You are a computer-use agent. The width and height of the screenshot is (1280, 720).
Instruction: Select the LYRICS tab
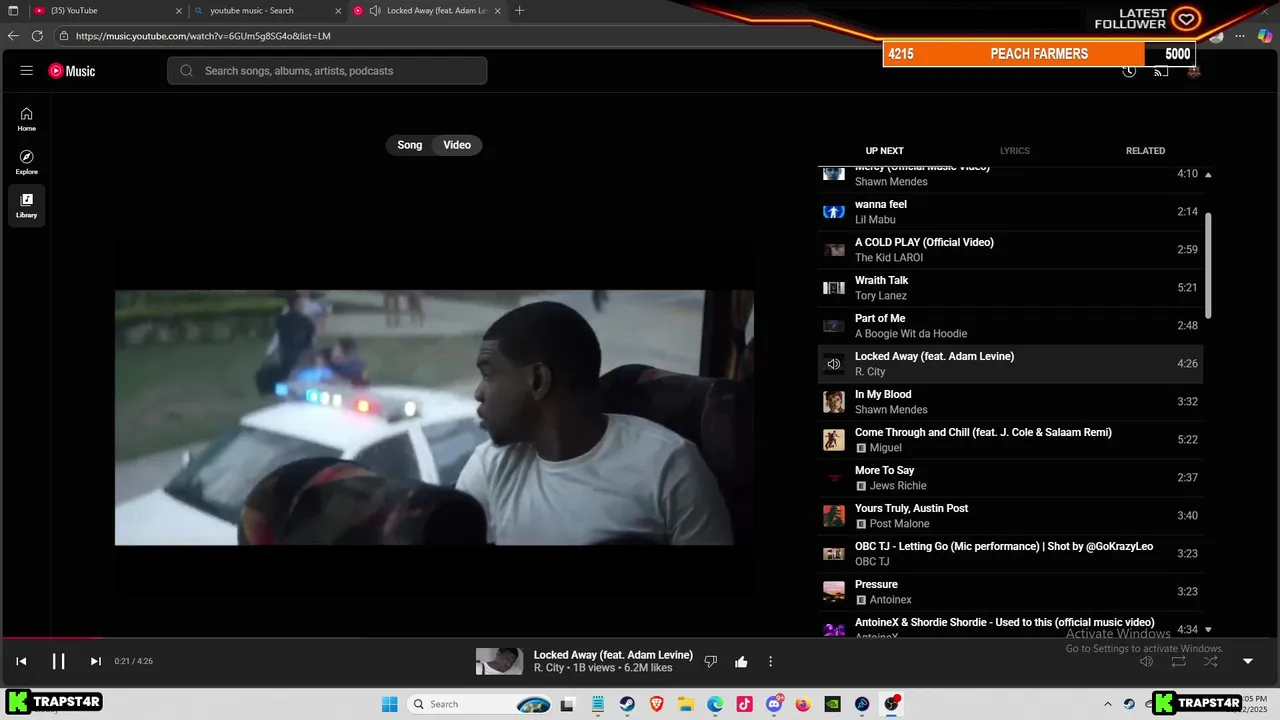pos(1014,151)
